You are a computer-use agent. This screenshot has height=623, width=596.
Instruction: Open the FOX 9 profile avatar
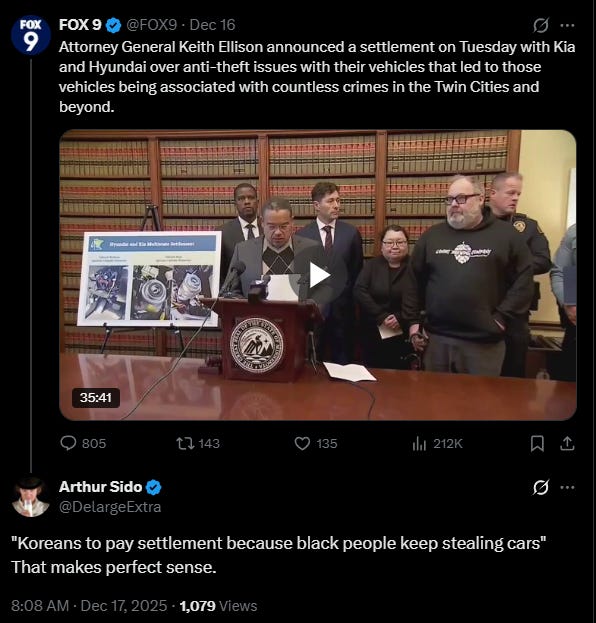[31, 35]
